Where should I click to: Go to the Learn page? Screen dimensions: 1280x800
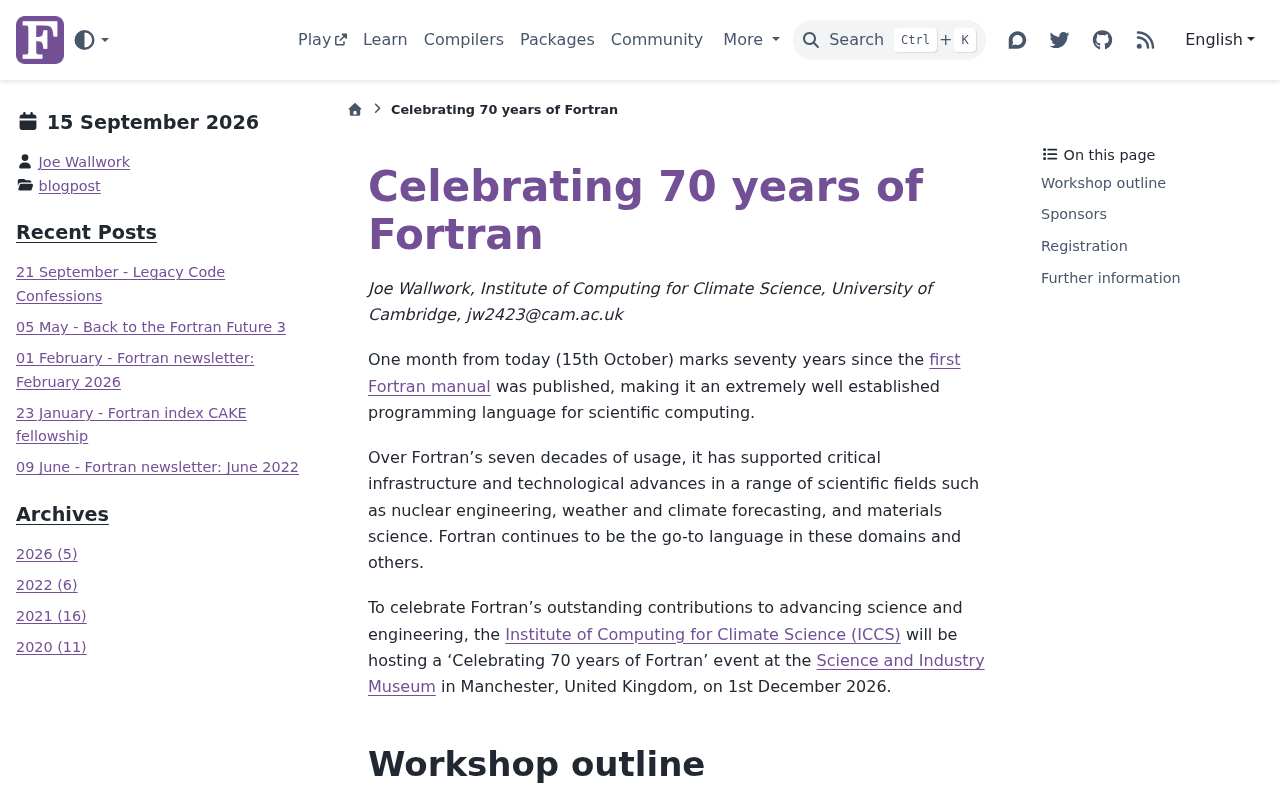pos(385,40)
